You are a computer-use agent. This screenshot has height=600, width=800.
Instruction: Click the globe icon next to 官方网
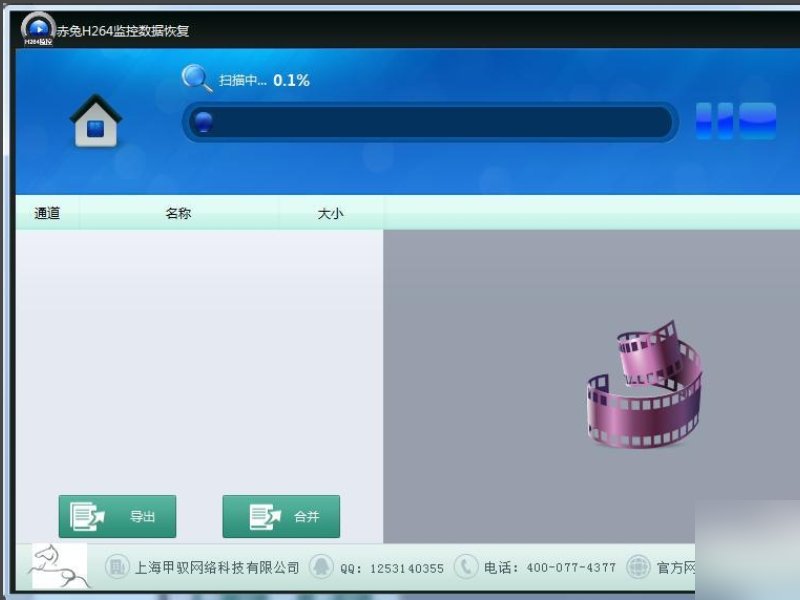click(x=637, y=566)
